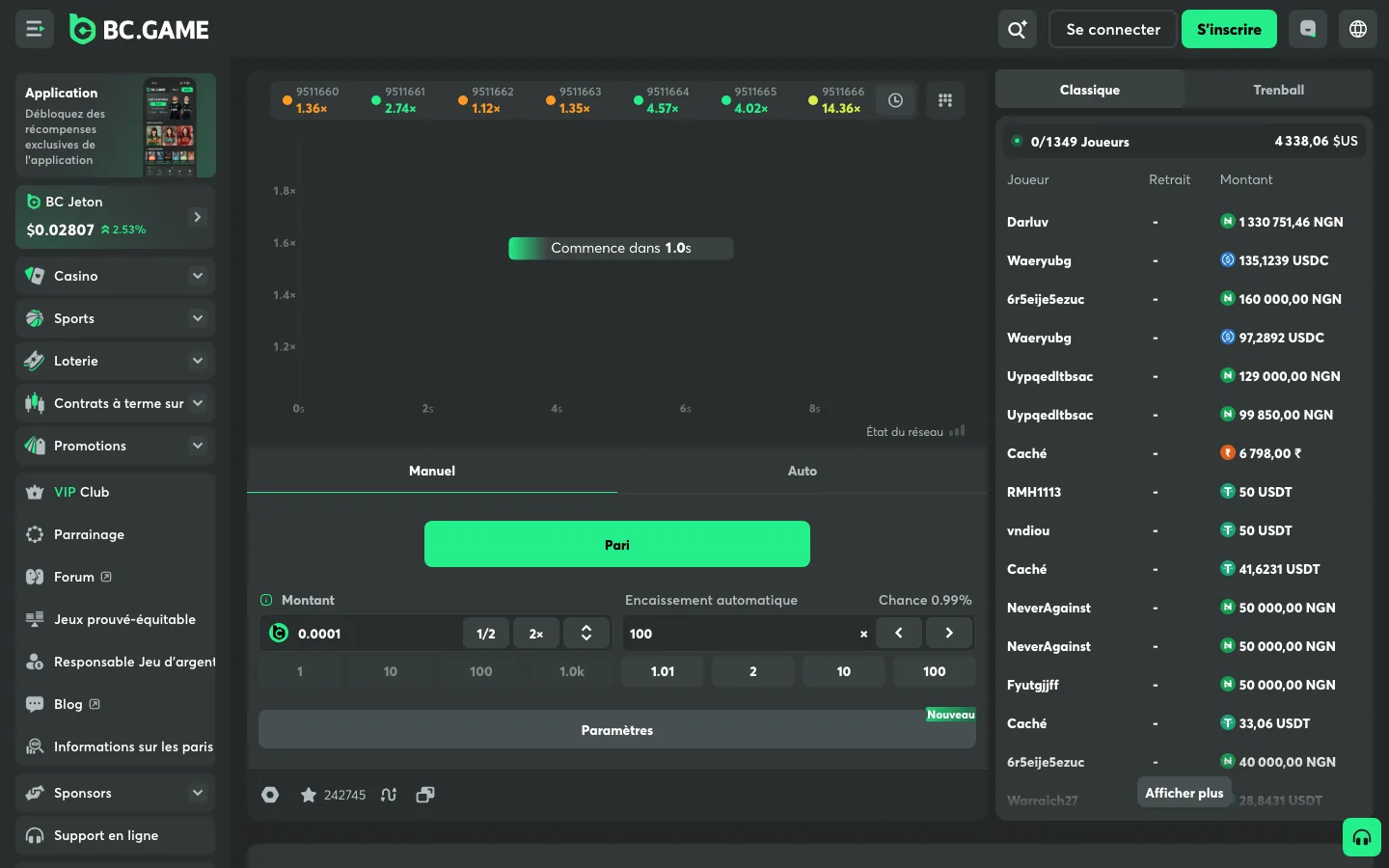Place bet with the Pari button
The height and width of the screenshot is (868, 1389).
pyautogui.click(x=617, y=544)
